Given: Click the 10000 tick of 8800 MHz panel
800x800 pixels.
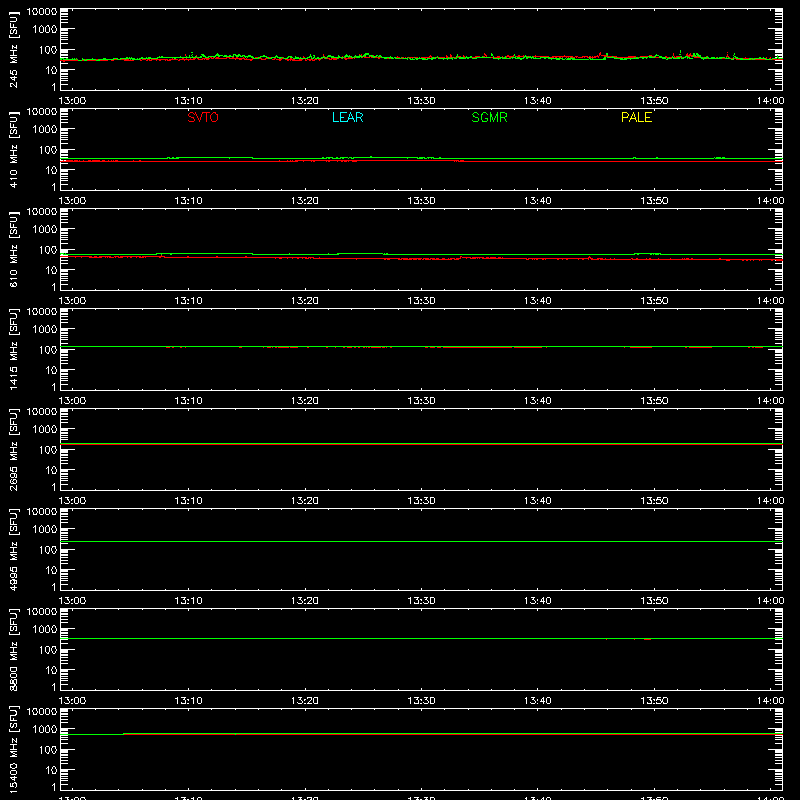Looking at the screenshot, I should pyautogui.click(x=42, y=612).
